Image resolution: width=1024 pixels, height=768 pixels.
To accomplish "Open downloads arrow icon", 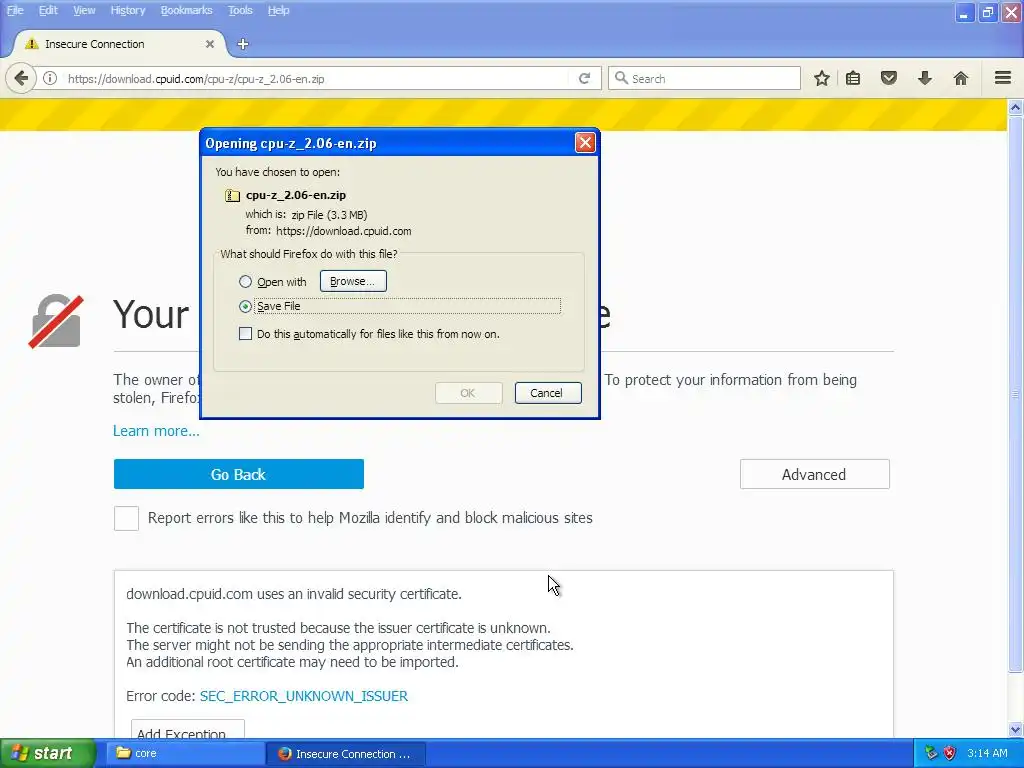I will coord(925,79).
